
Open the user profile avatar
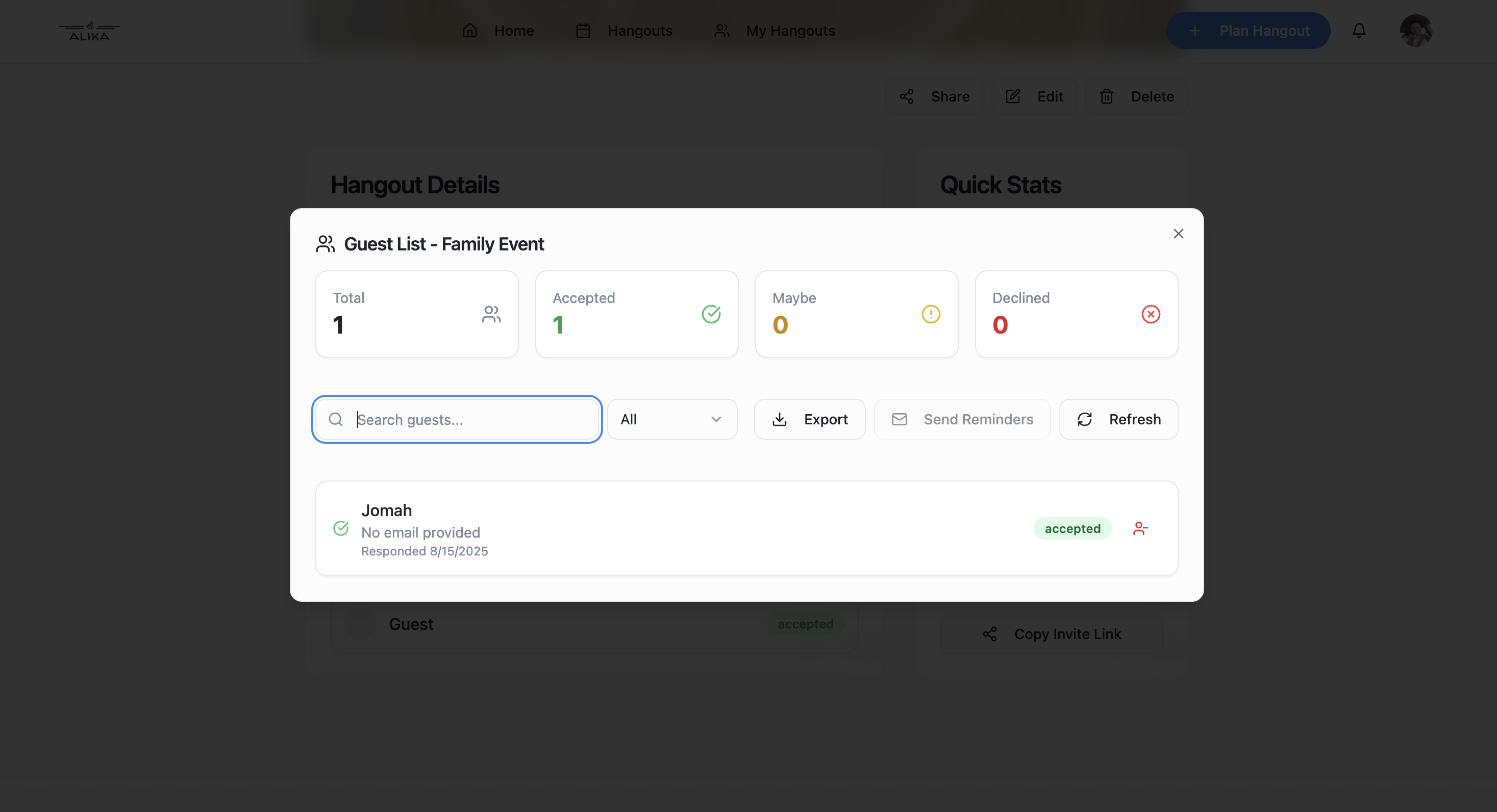click(x=1416, y=30)
